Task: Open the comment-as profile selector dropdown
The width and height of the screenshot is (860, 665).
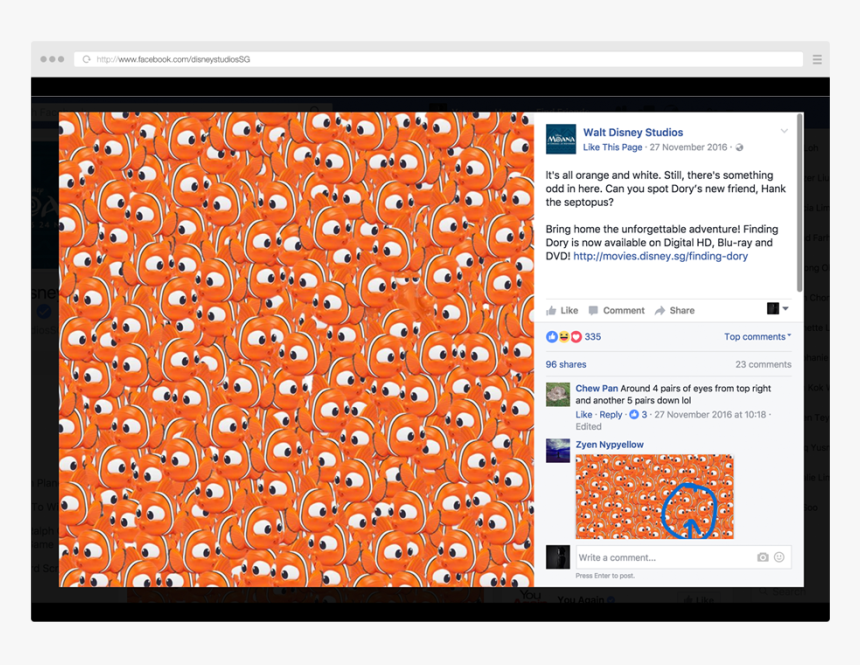Action: tap(778, 308)
